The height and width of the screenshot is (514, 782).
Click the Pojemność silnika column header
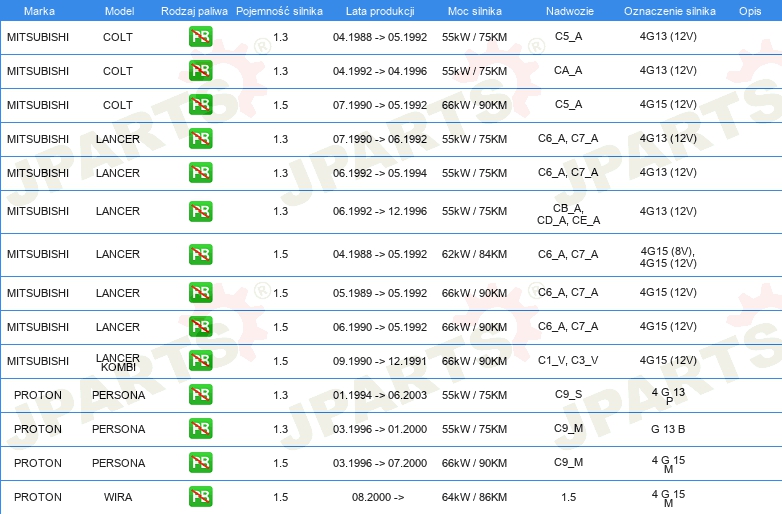[279, 11]
